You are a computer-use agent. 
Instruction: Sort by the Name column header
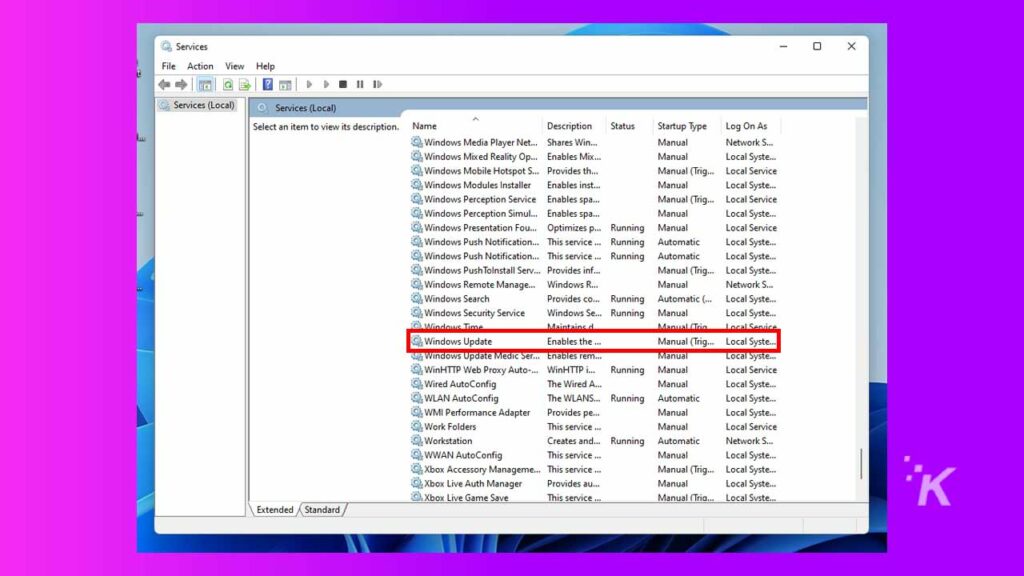click(475, 126)
